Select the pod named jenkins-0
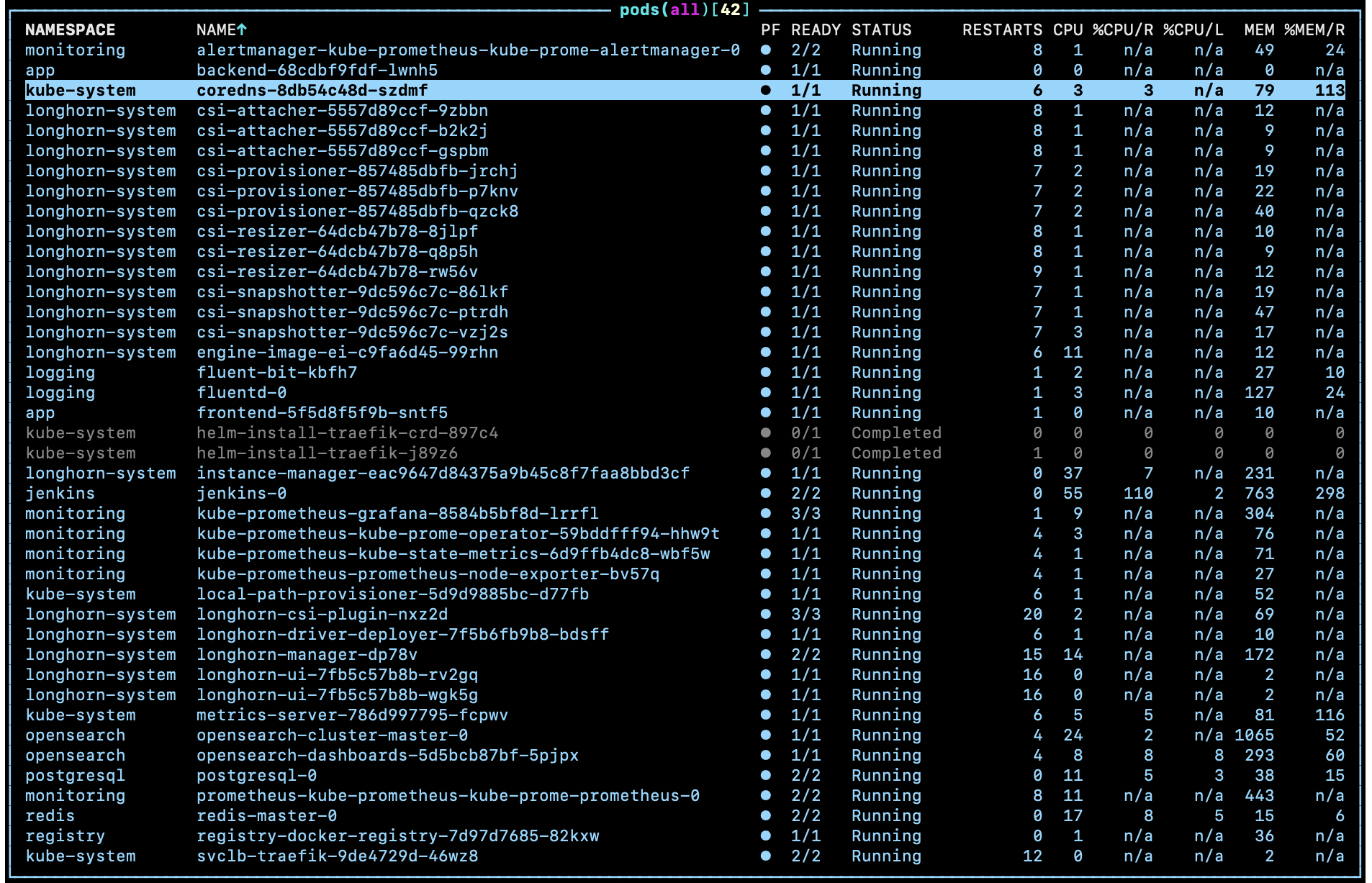The image size is (1372, 883). click(x=242, y=493)
